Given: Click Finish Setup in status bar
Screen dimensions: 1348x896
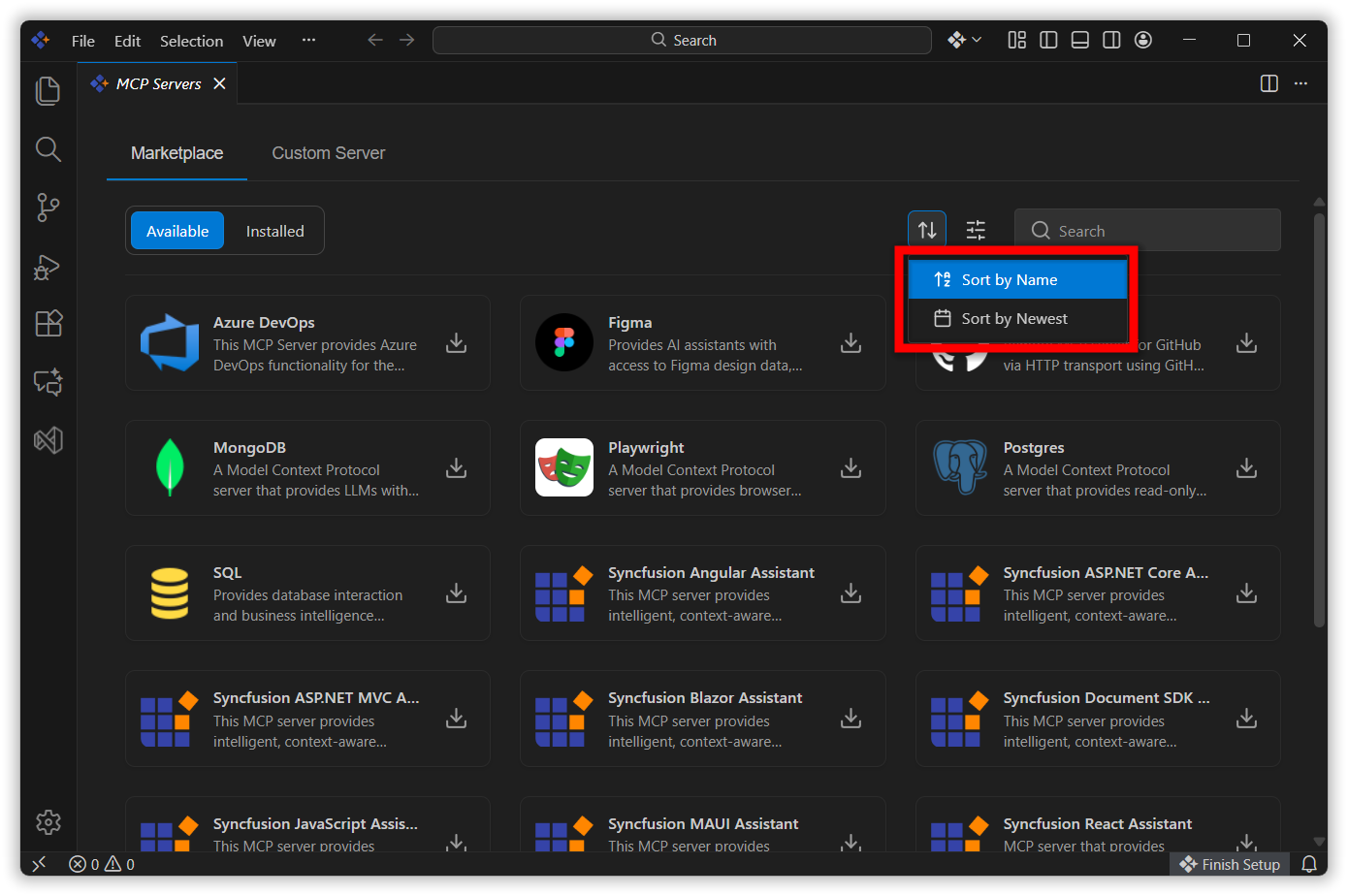Looking at the screenshot, I should pos(1230,864).
